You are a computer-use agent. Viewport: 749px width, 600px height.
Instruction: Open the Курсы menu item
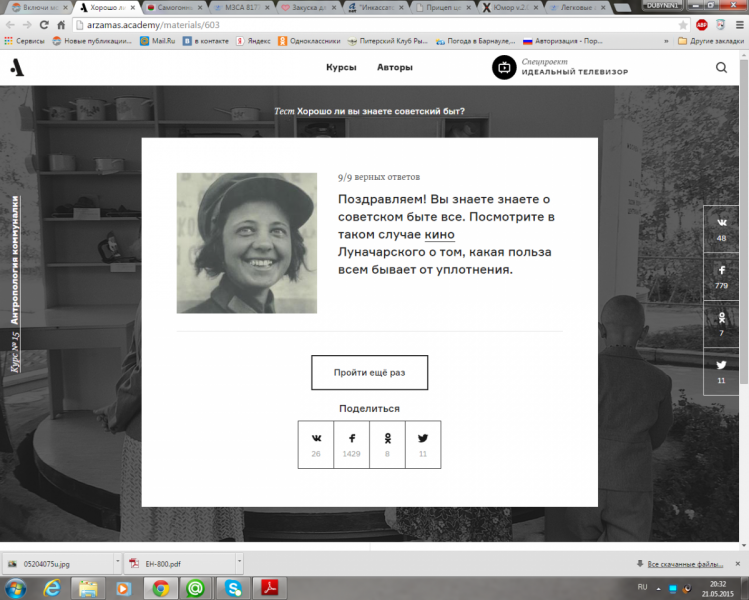point(341,67)
